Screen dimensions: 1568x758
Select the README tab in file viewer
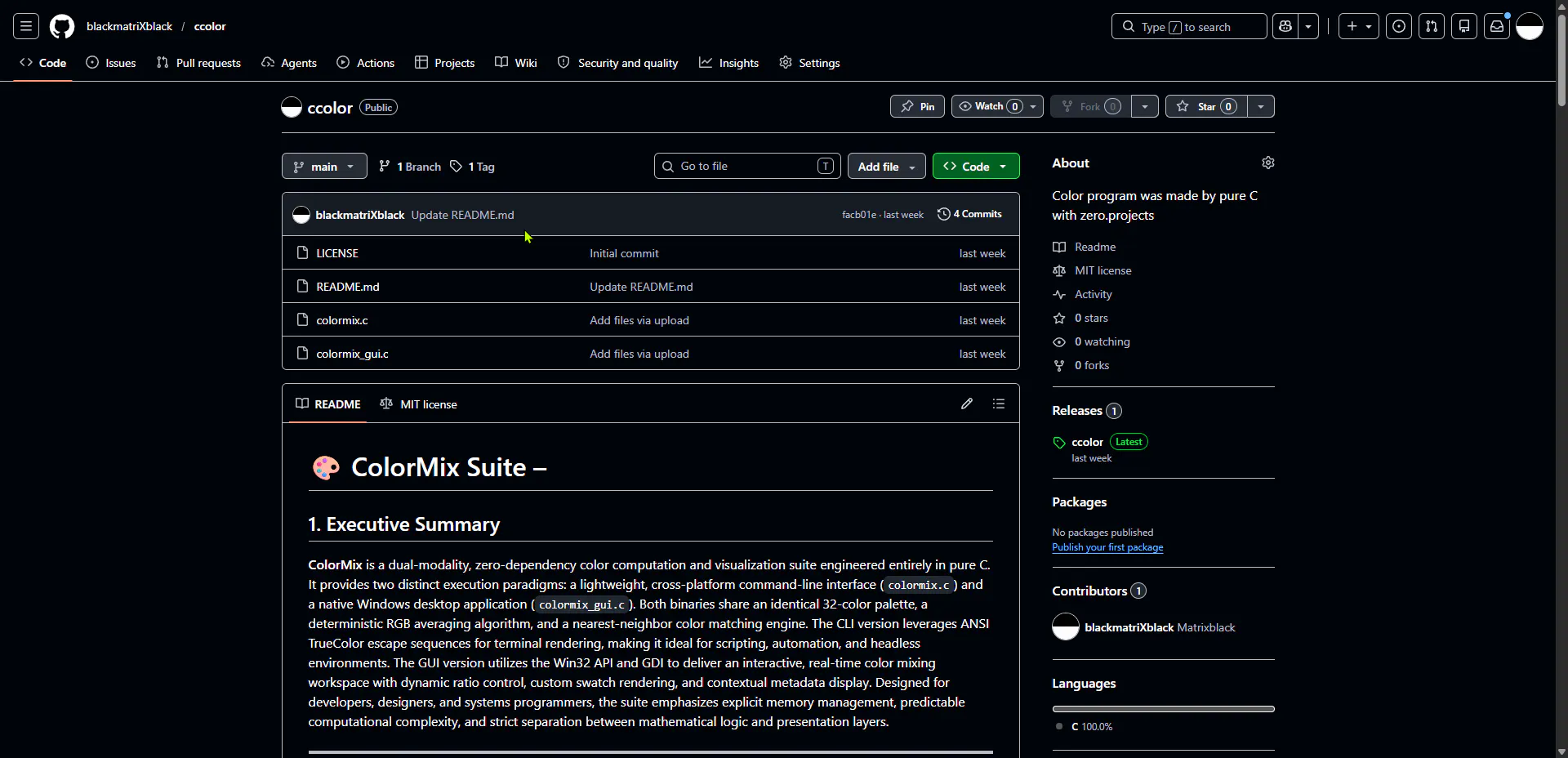coord(327,404)
